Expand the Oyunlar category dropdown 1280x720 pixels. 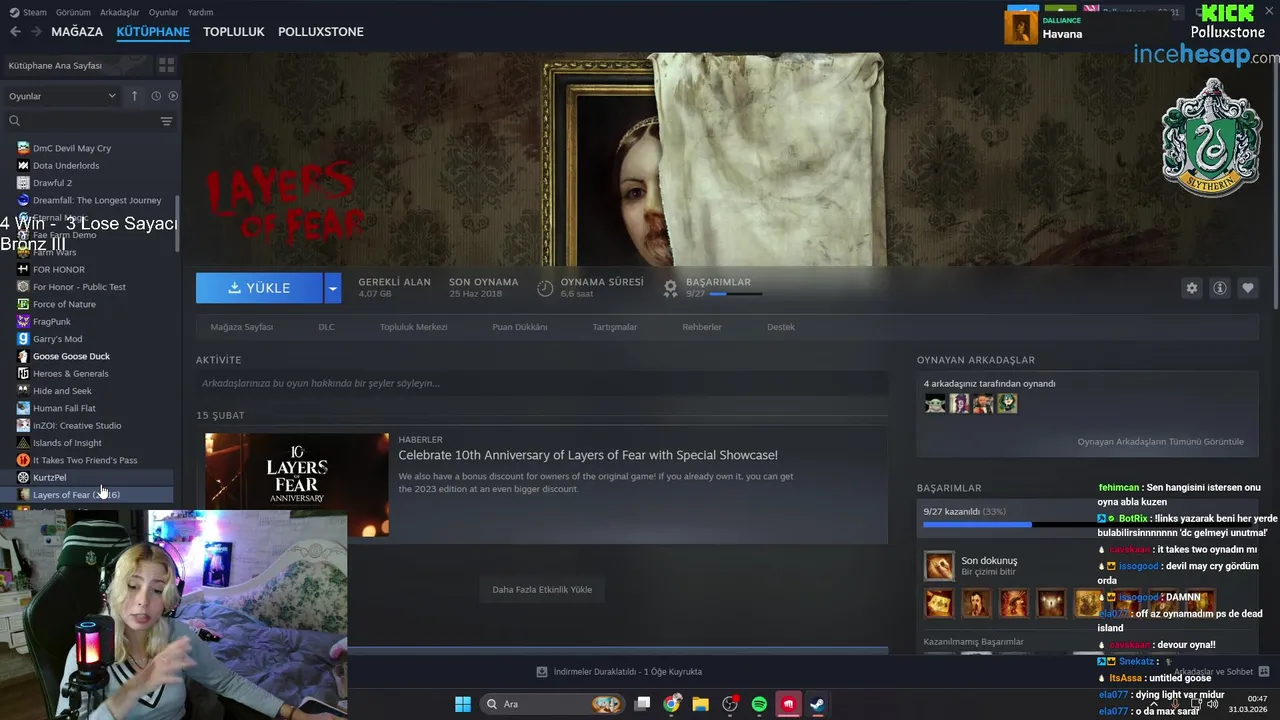click(x=62, y=96)
